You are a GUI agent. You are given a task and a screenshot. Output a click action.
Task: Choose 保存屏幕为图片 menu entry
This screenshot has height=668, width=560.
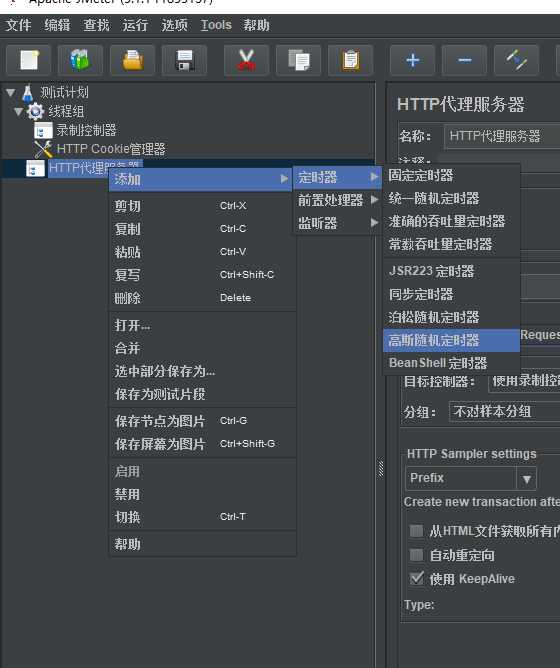[x=203, y=444]
